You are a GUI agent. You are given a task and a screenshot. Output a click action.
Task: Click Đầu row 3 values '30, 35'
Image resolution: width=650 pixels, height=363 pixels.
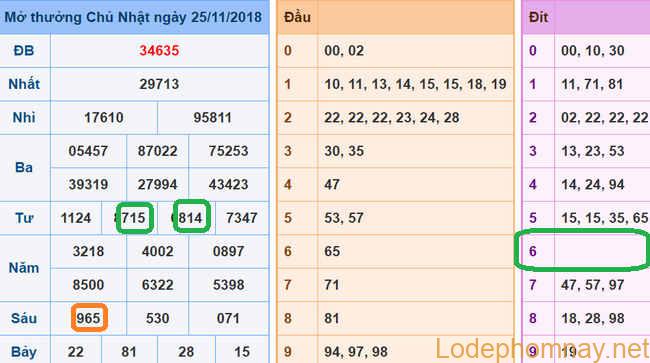click(344, 151)
